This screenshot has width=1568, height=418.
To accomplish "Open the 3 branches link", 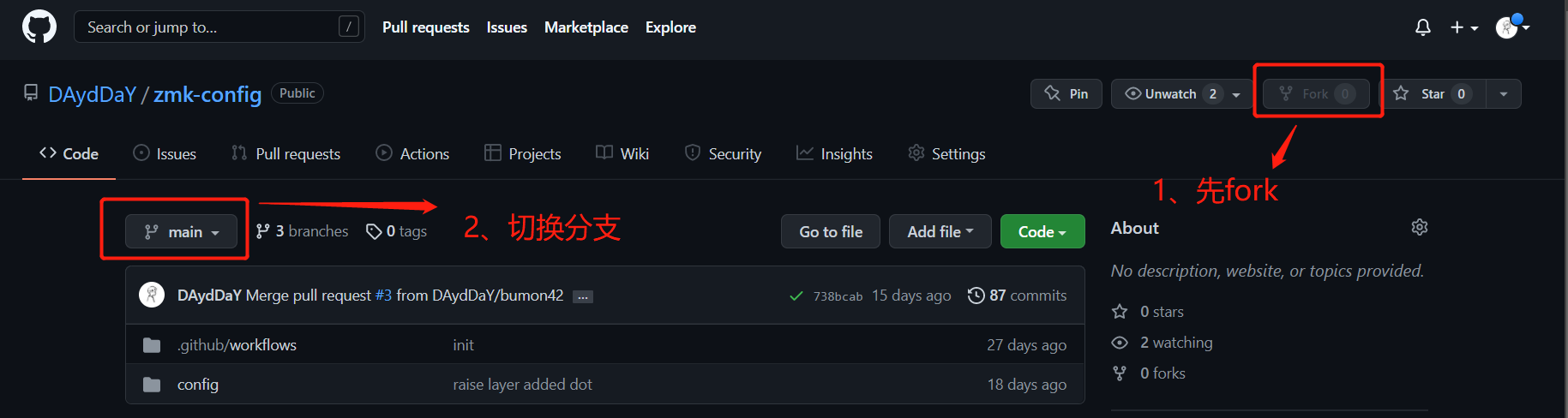I will [303, 231].
